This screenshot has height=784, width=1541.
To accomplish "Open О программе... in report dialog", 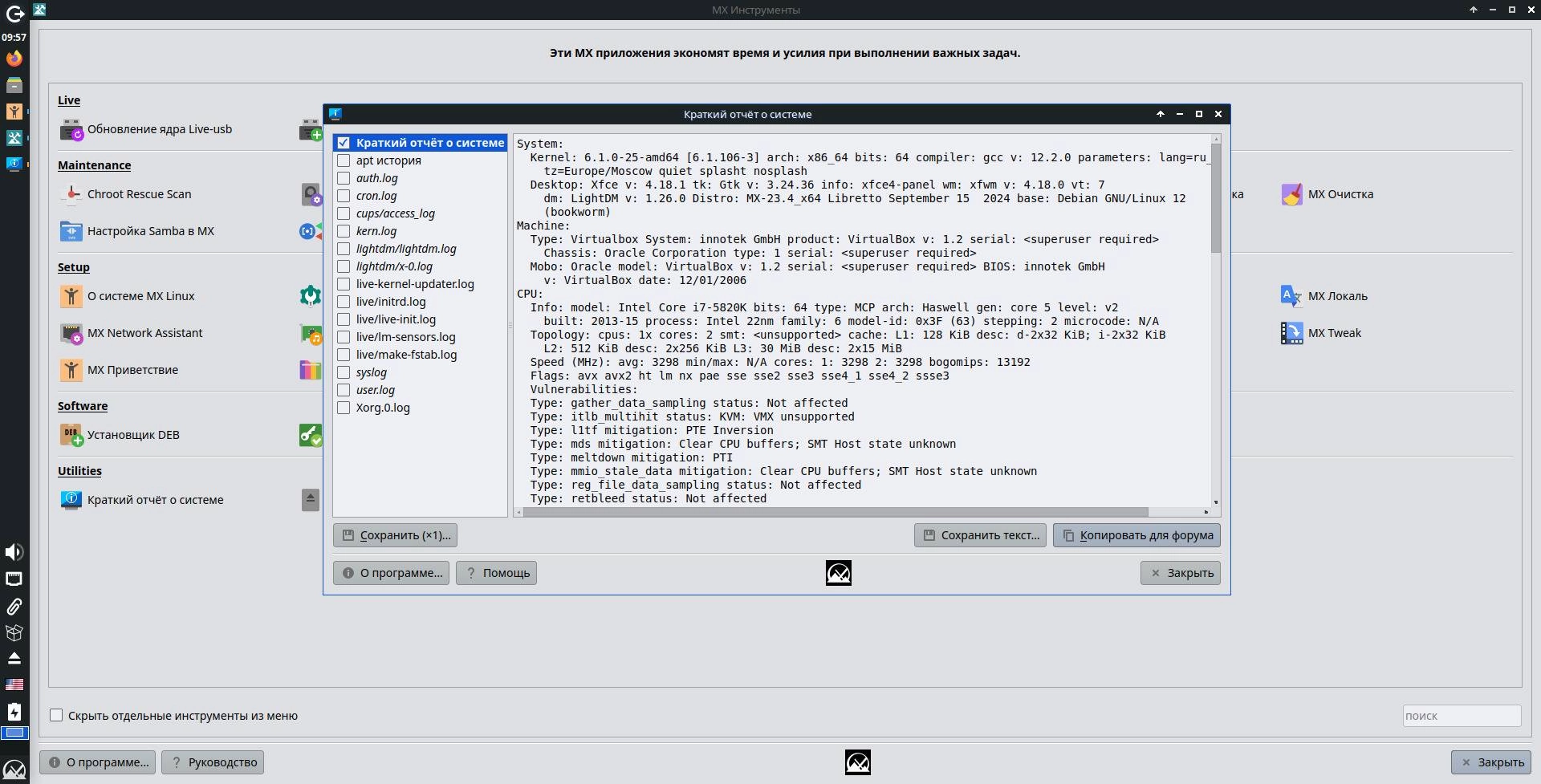I will pyautogui.click(x=391, y=573).
